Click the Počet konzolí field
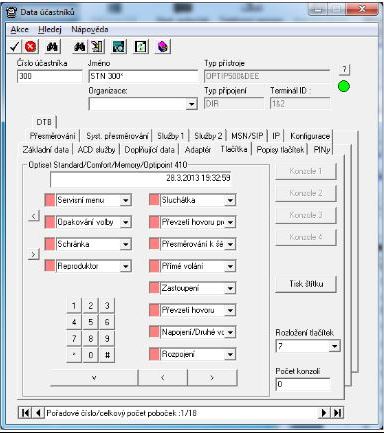The height and width of the screenshot is (433, 384). [x=303, y=384]
